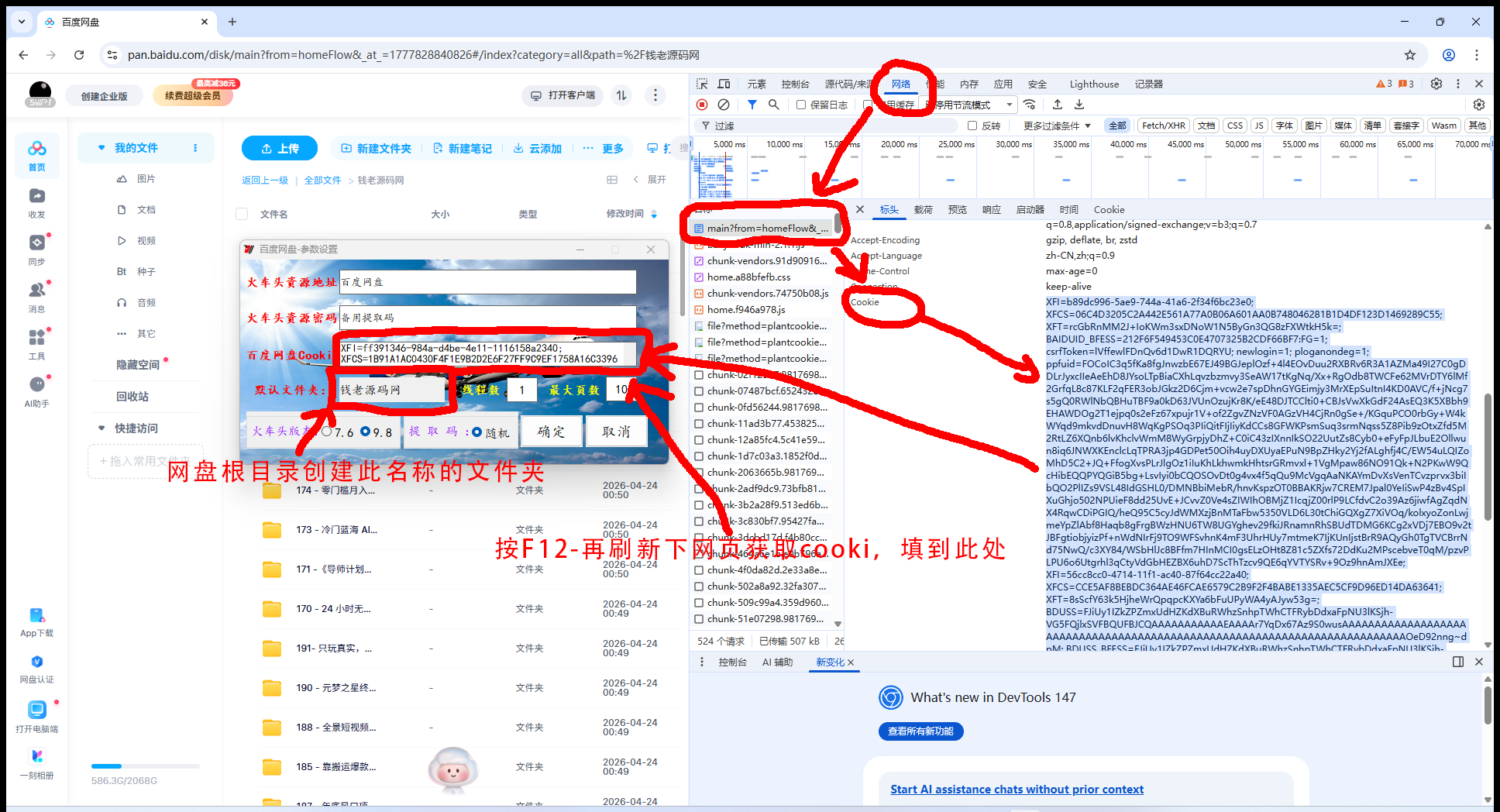The width and height of the screenshot is (1500, 812).
Task: Click the 返回上一级 link
Action: click(x=265, y=180)
